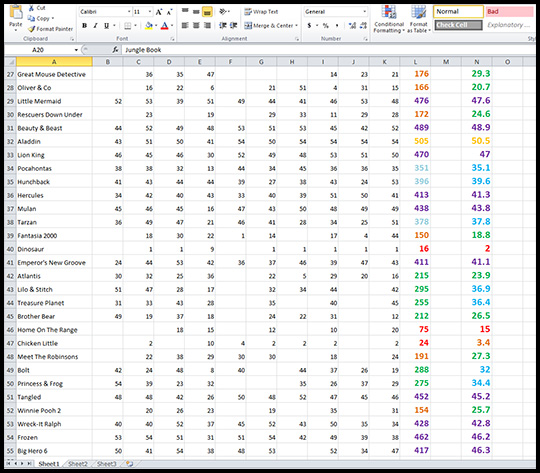Open Clipboard group dialog launcher
The height and width of the screenshot is (473, 540).
coord(72,39)
